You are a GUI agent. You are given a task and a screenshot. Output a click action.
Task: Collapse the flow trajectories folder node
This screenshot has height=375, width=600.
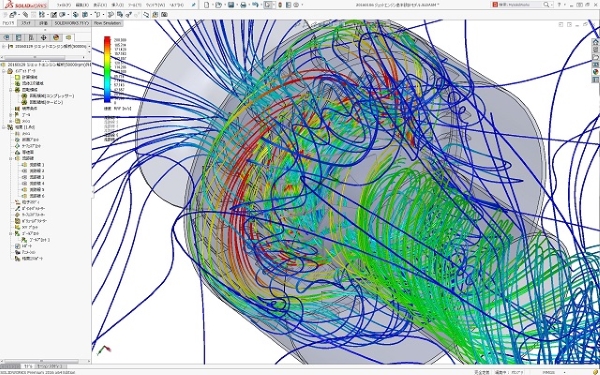point(11,158)
